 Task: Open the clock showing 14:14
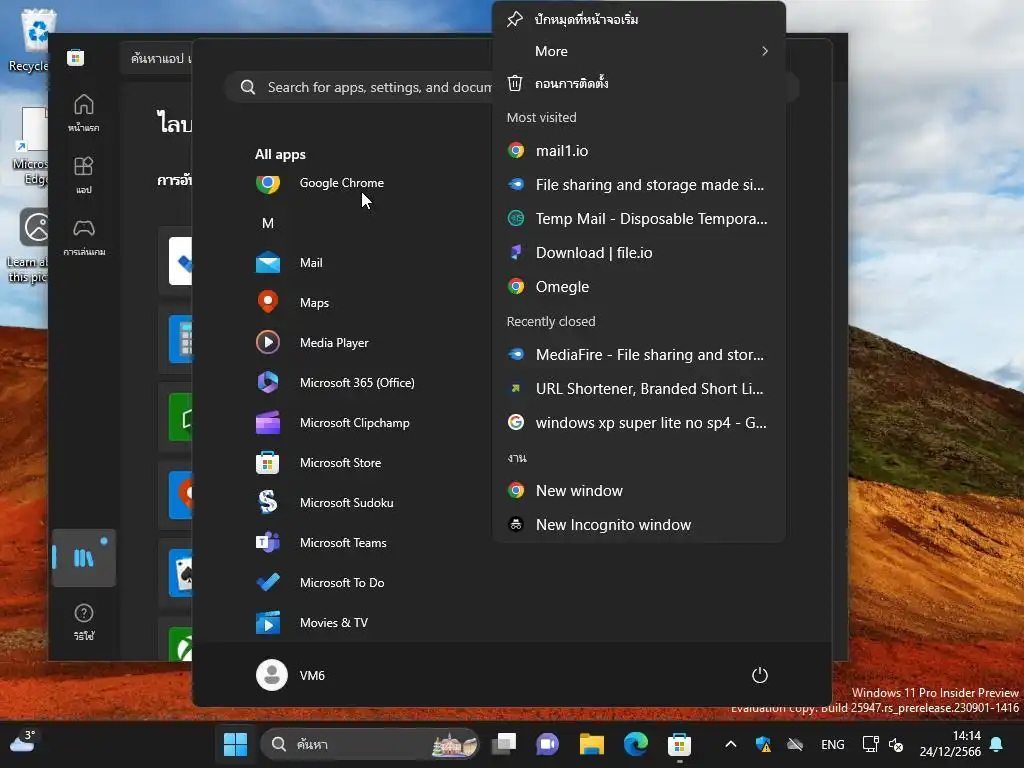click(x=950, y=744)
